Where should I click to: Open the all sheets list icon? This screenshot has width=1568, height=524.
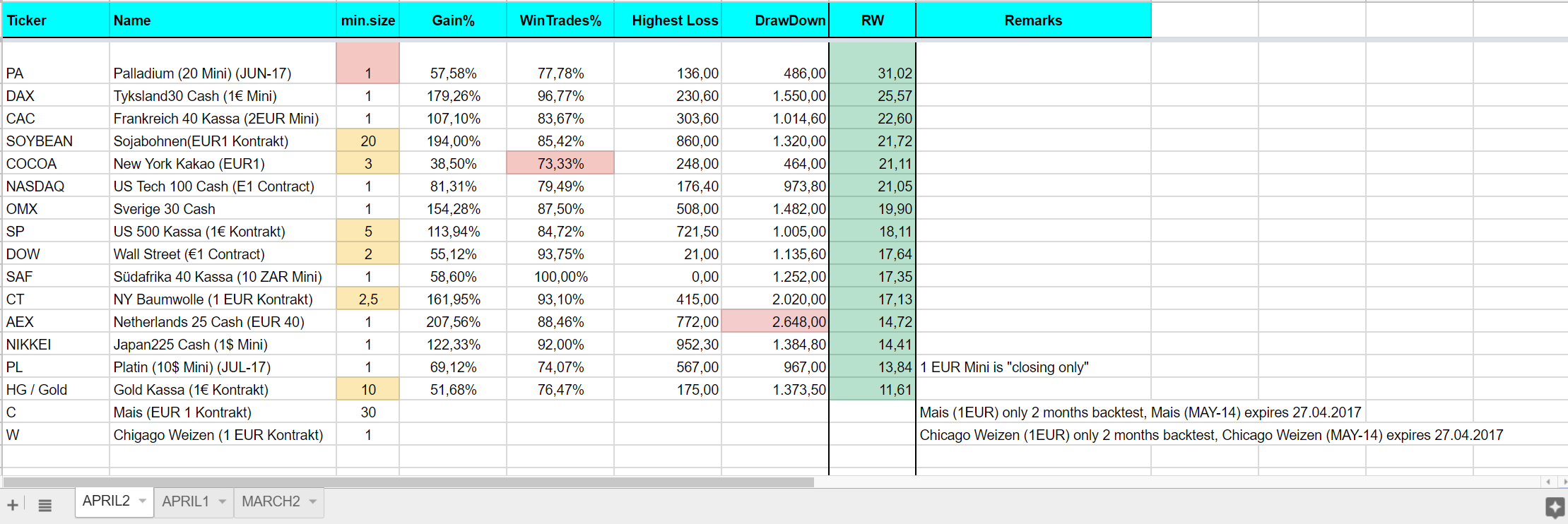[45, 505]
